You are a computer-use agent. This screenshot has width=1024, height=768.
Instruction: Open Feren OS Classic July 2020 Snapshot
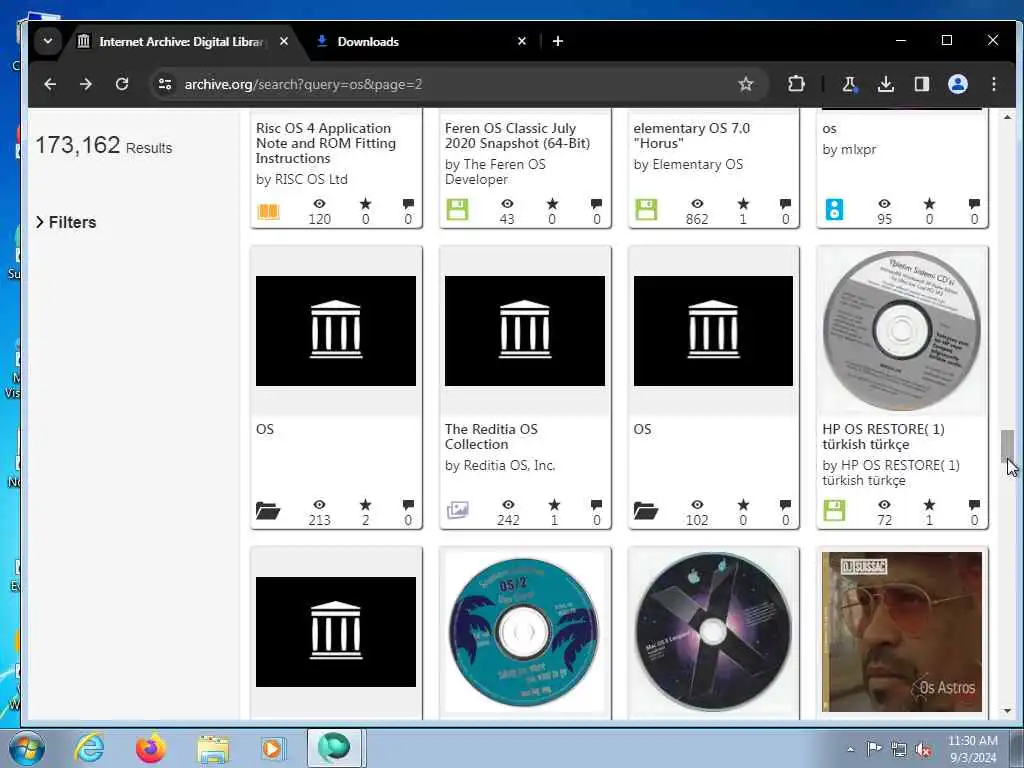pyautogui.click(x=517, y=136)
